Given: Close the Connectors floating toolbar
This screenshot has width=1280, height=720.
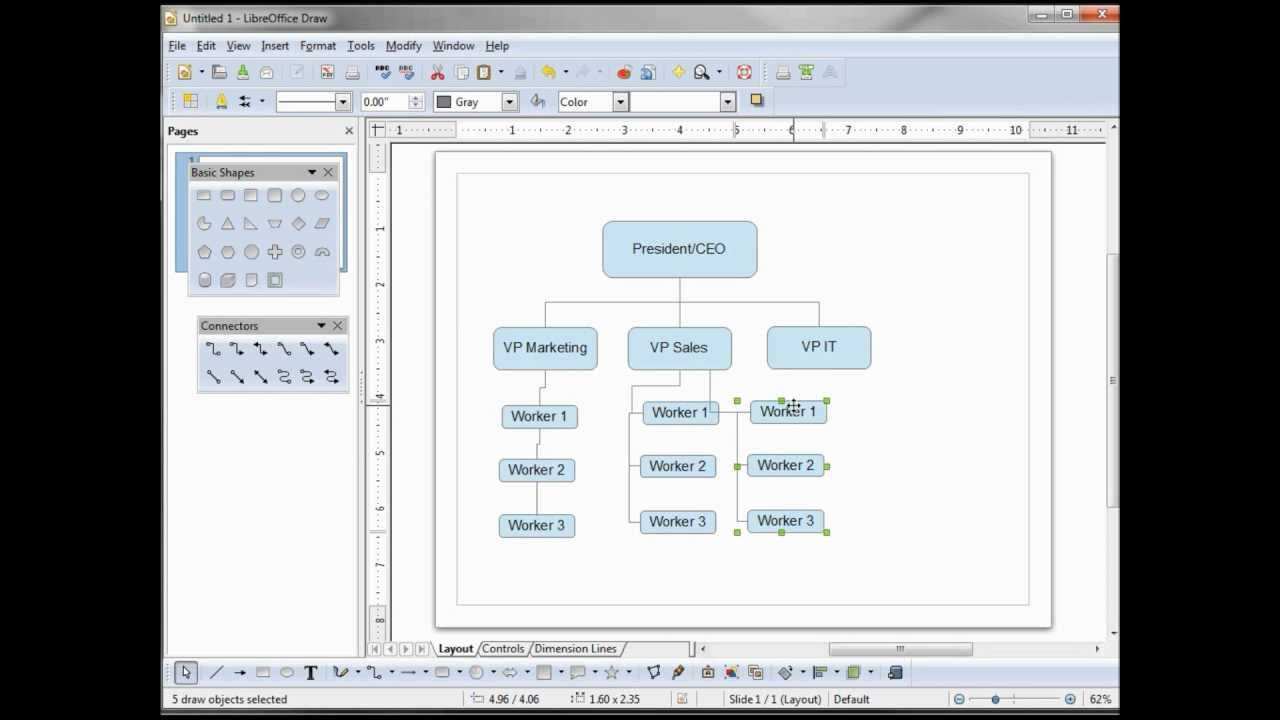Looking at the screenshot, I should click(337, 326).
